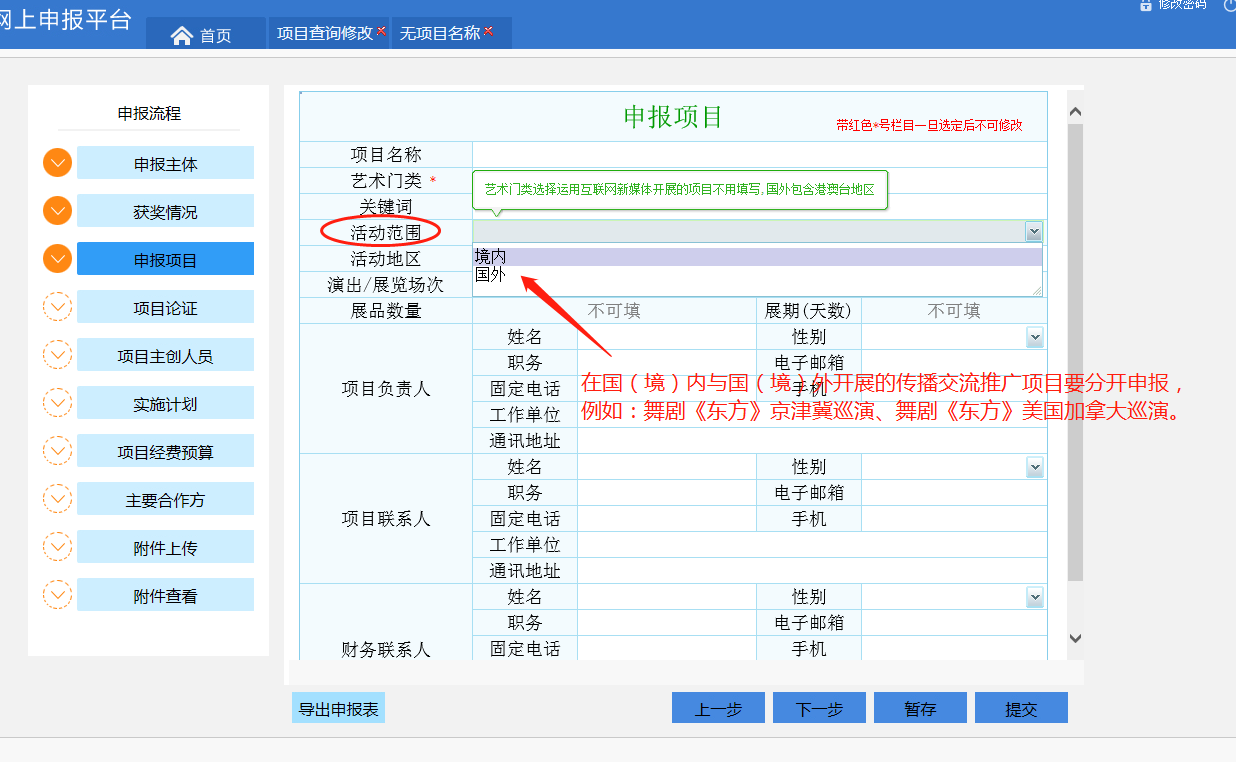Click the dashed circle icon beside 附件上传
This screenshot has width=1236, height=762.
(x=58, y=547)
